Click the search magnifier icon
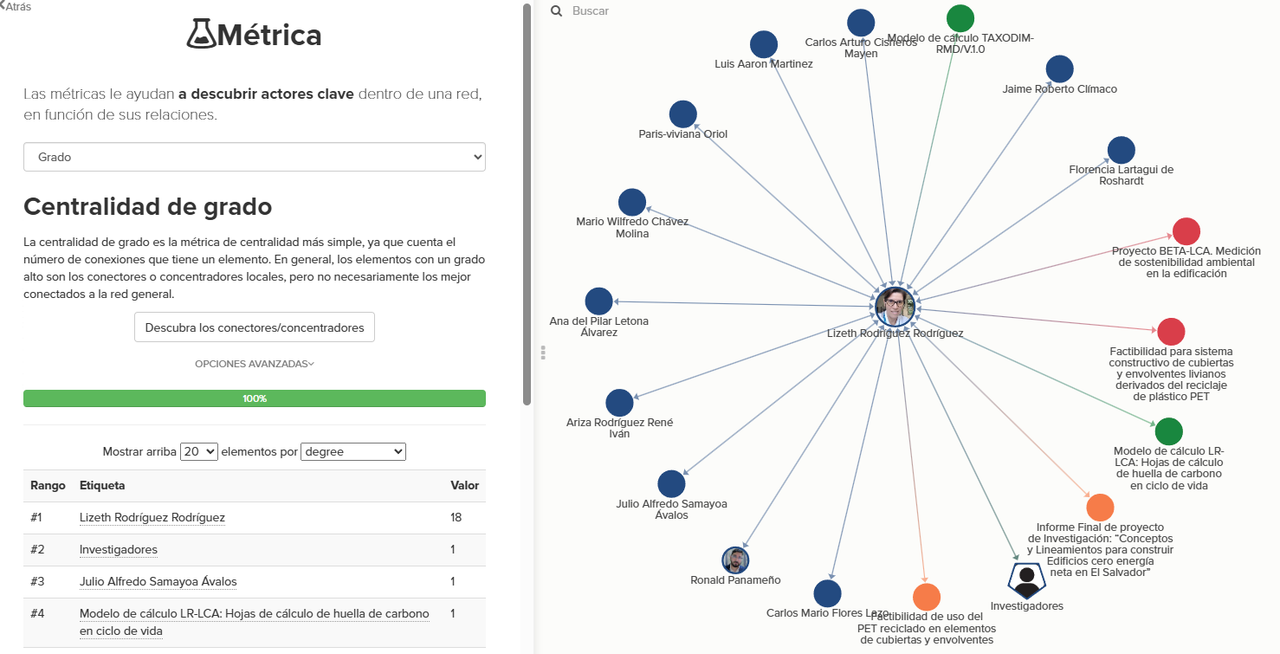1280x654 pixels. (x=557, y=11)
